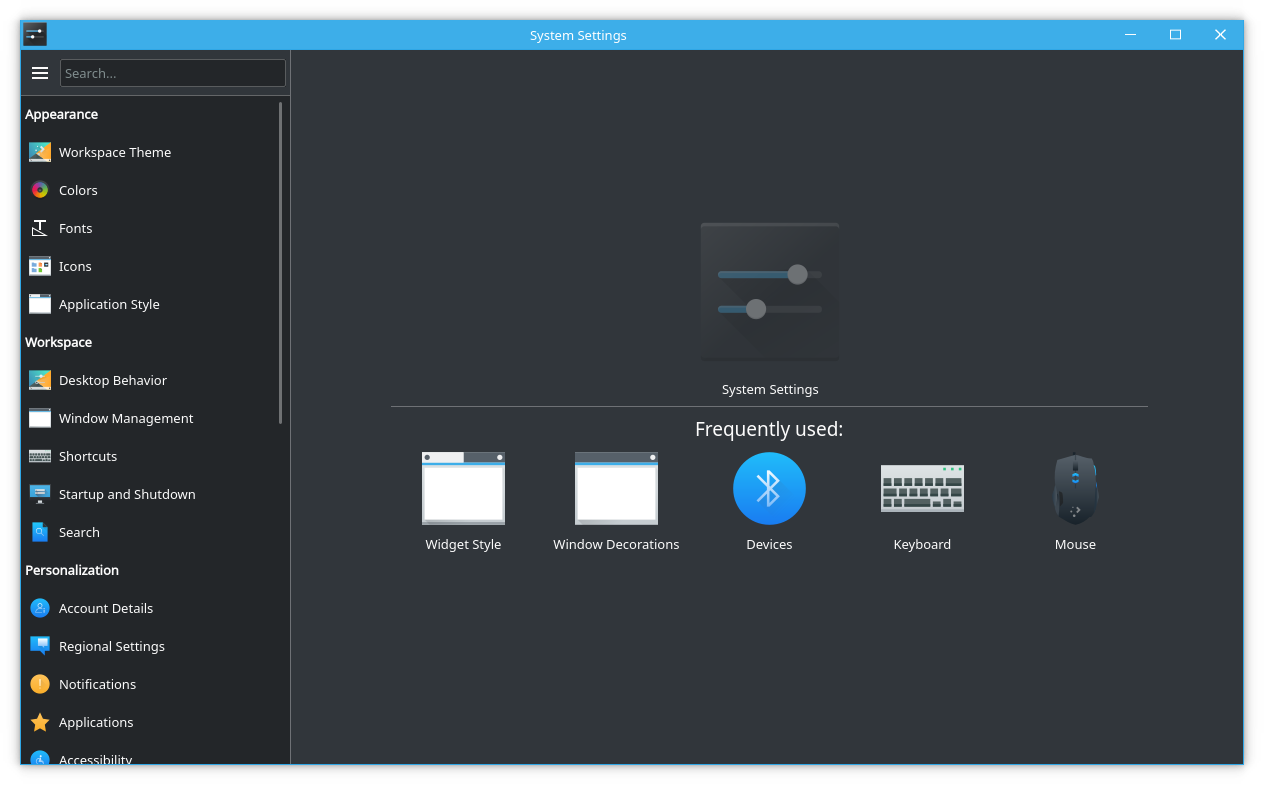
Task: Click the Workspace Theme icon
Action: click(40, 152)
